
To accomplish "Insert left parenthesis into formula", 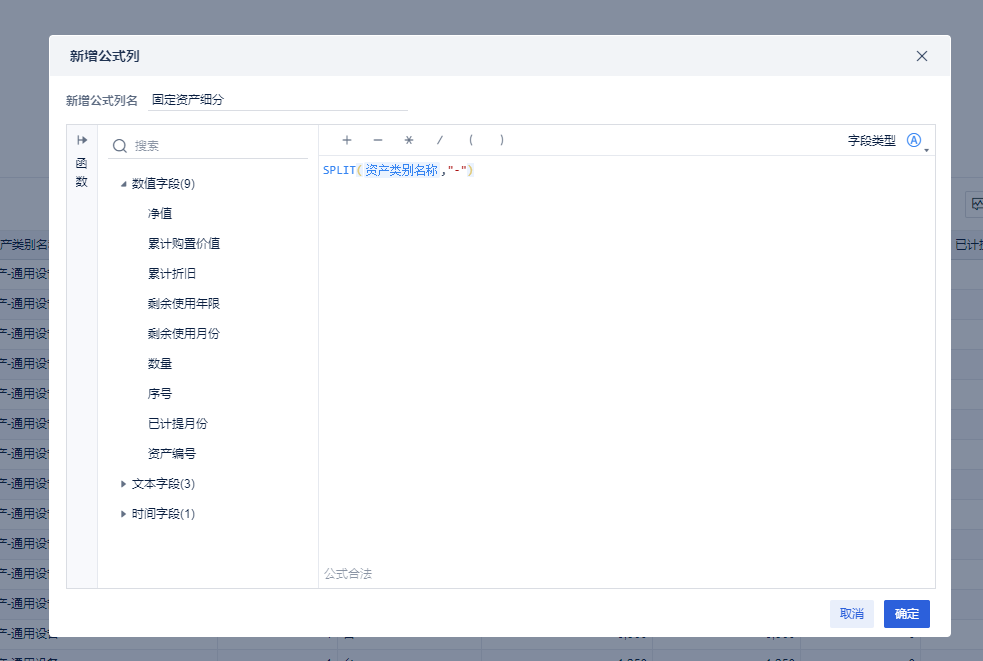I will [x=471, y=140].
